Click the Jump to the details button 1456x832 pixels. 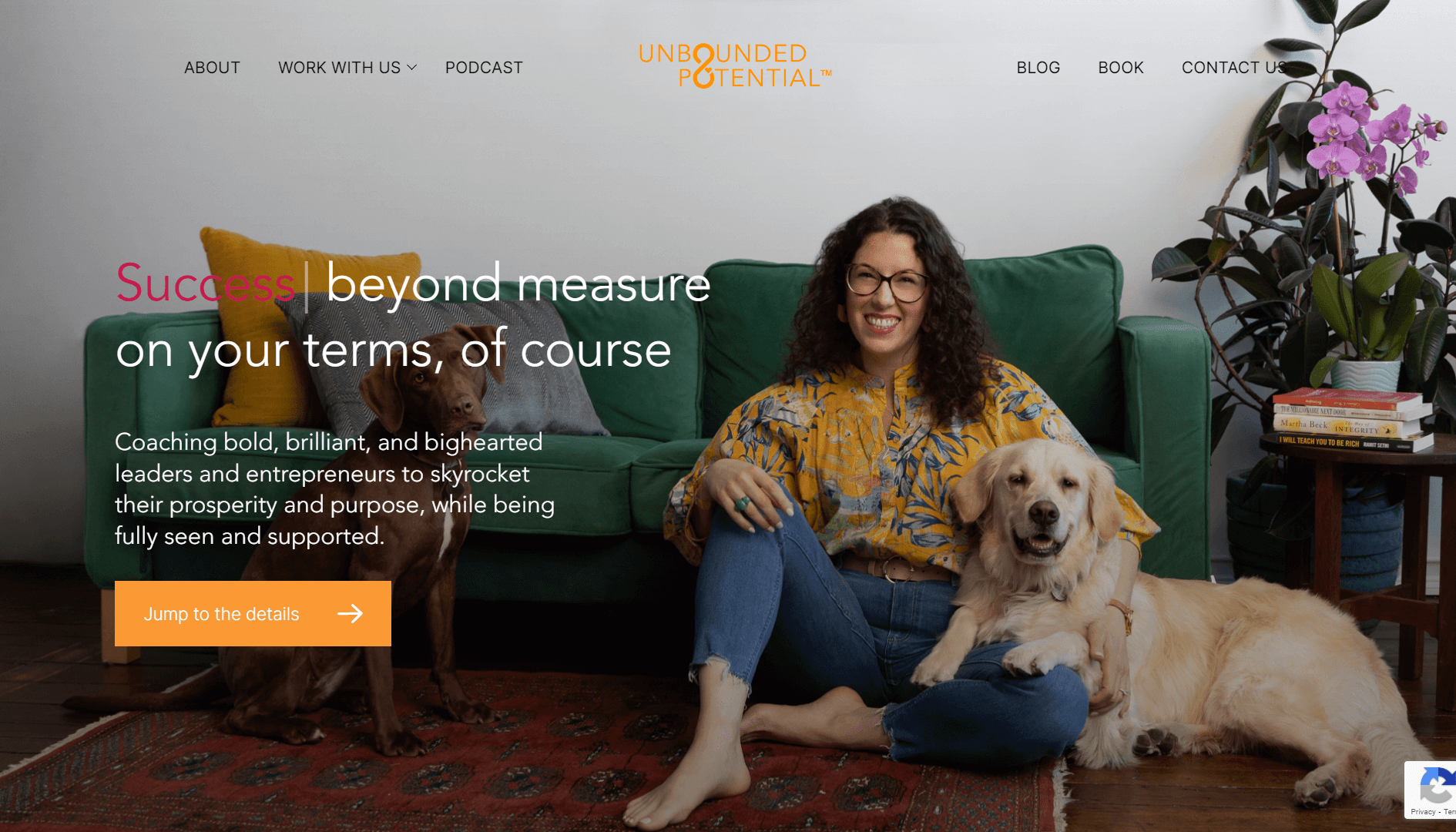pos(253,613)
